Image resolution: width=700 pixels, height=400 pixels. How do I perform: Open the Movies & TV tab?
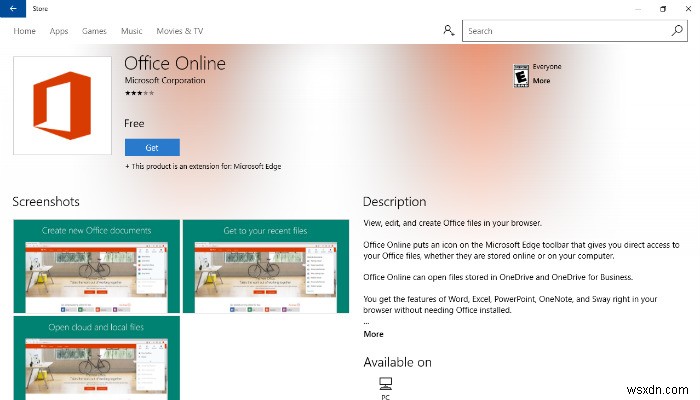click(x=180, y=31)
